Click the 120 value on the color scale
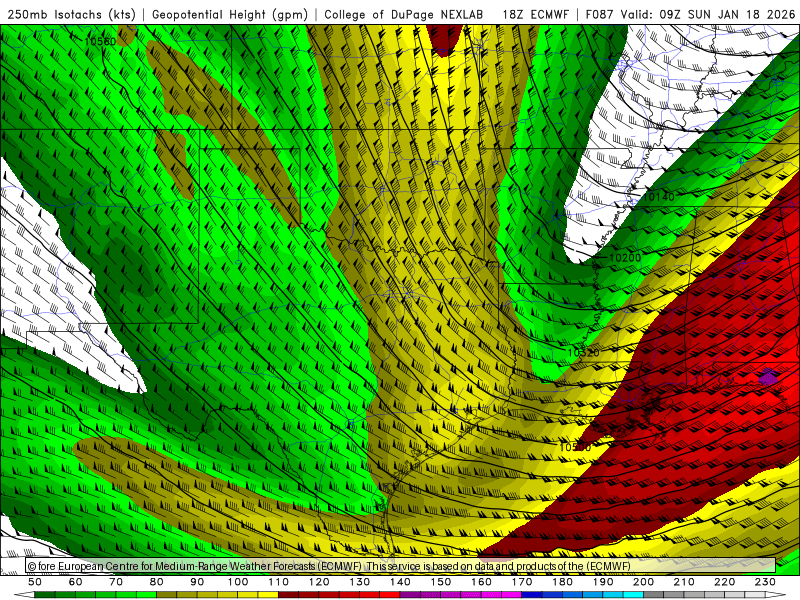Viewport: 800px width, 600px height. pos(319,582)
